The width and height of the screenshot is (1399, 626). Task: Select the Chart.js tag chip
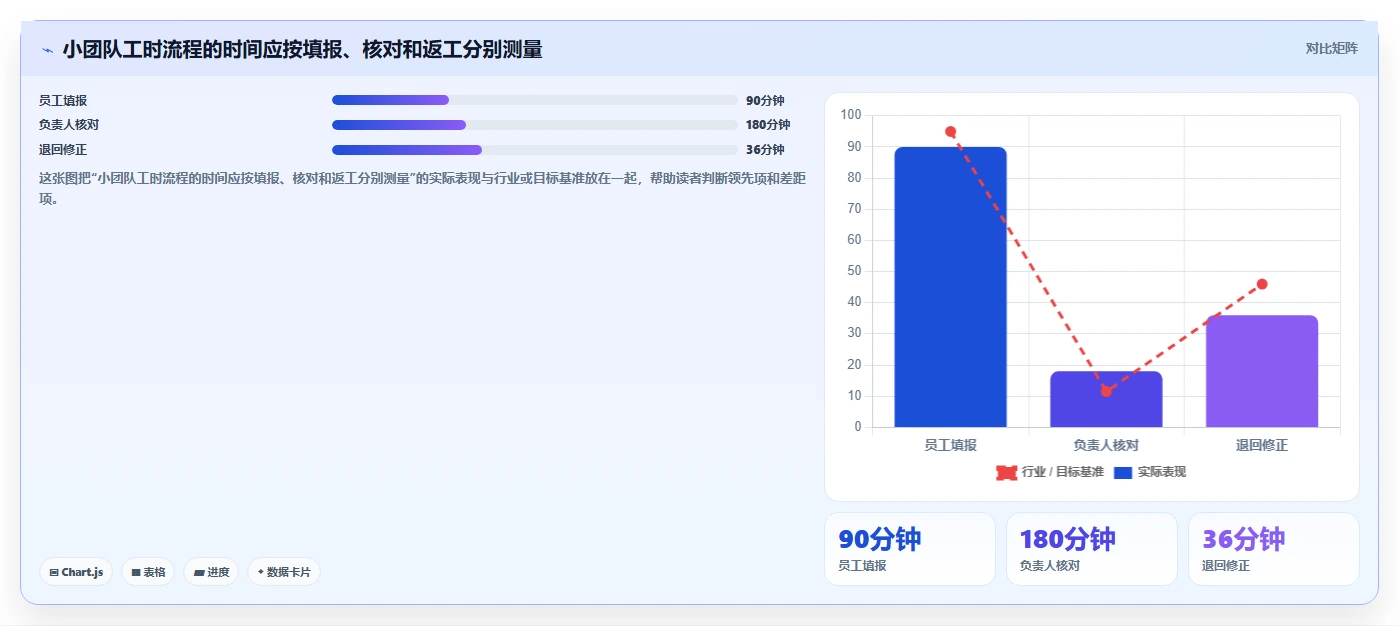point(76,572)
